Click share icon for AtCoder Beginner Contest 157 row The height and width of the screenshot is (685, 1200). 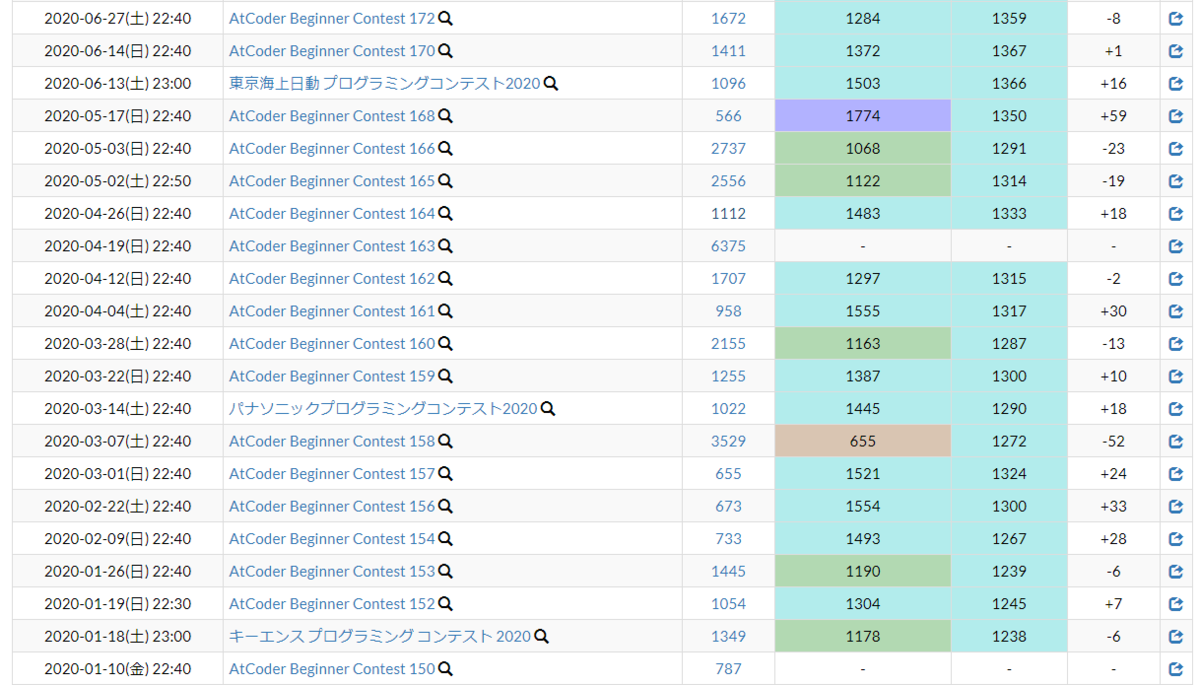pyautogui.click(x=1176, y=473)
